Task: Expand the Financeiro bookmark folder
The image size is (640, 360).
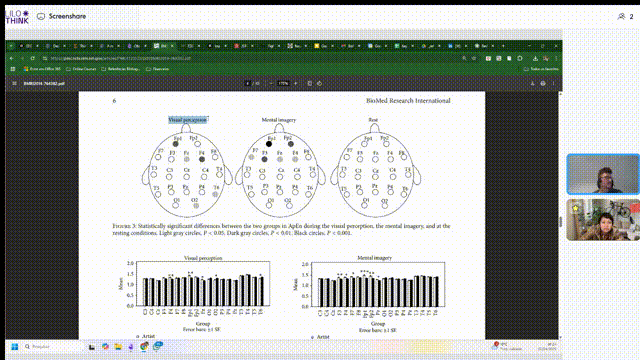Action: pos(157,69)
